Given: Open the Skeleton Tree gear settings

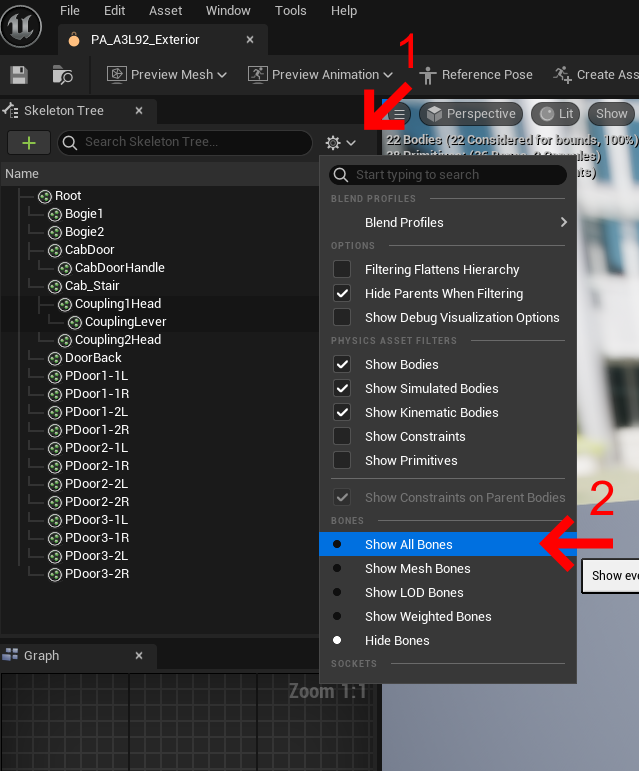Looking at the screenshot, I should point(340,143).
